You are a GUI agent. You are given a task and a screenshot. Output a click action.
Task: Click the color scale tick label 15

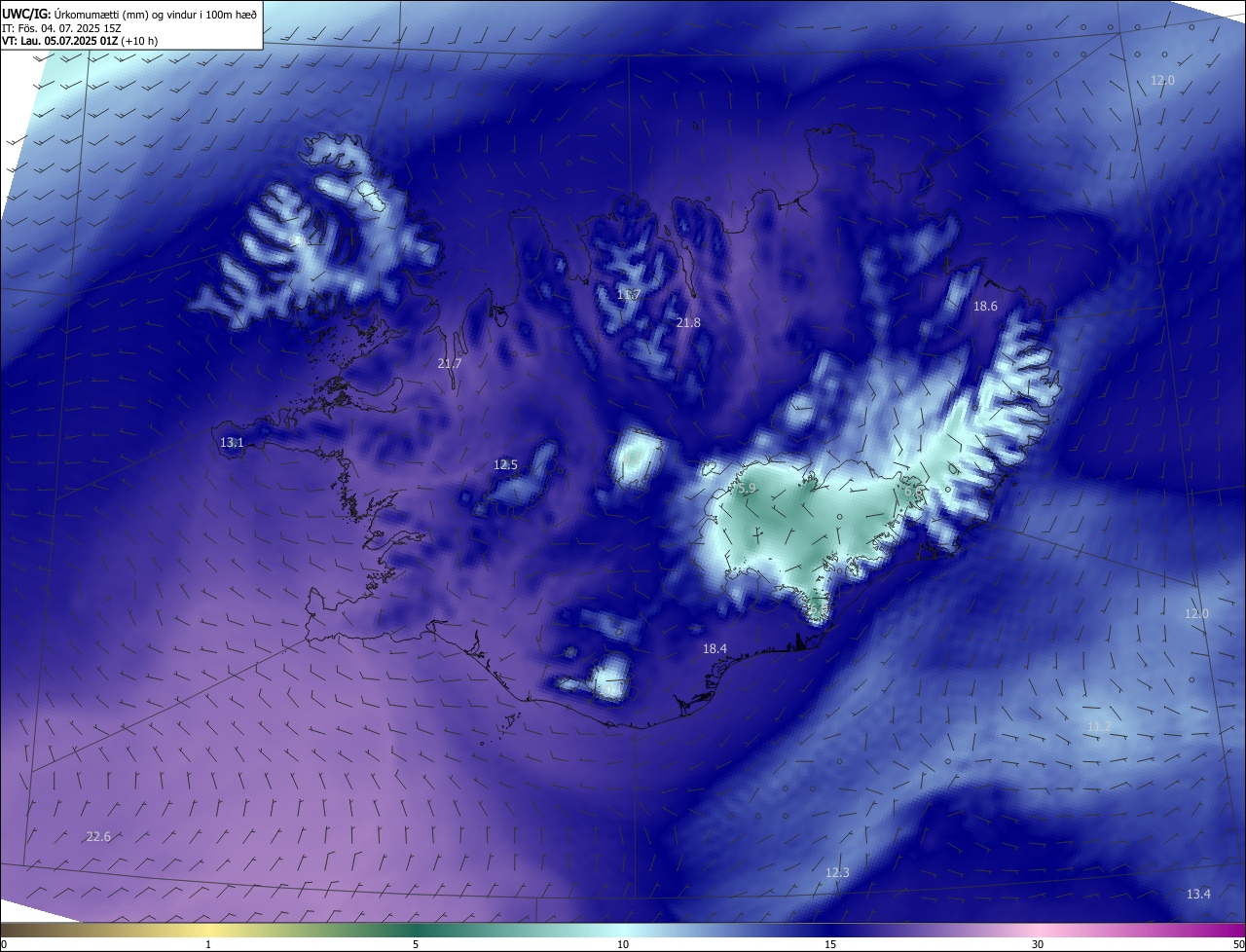coord(830,944)
